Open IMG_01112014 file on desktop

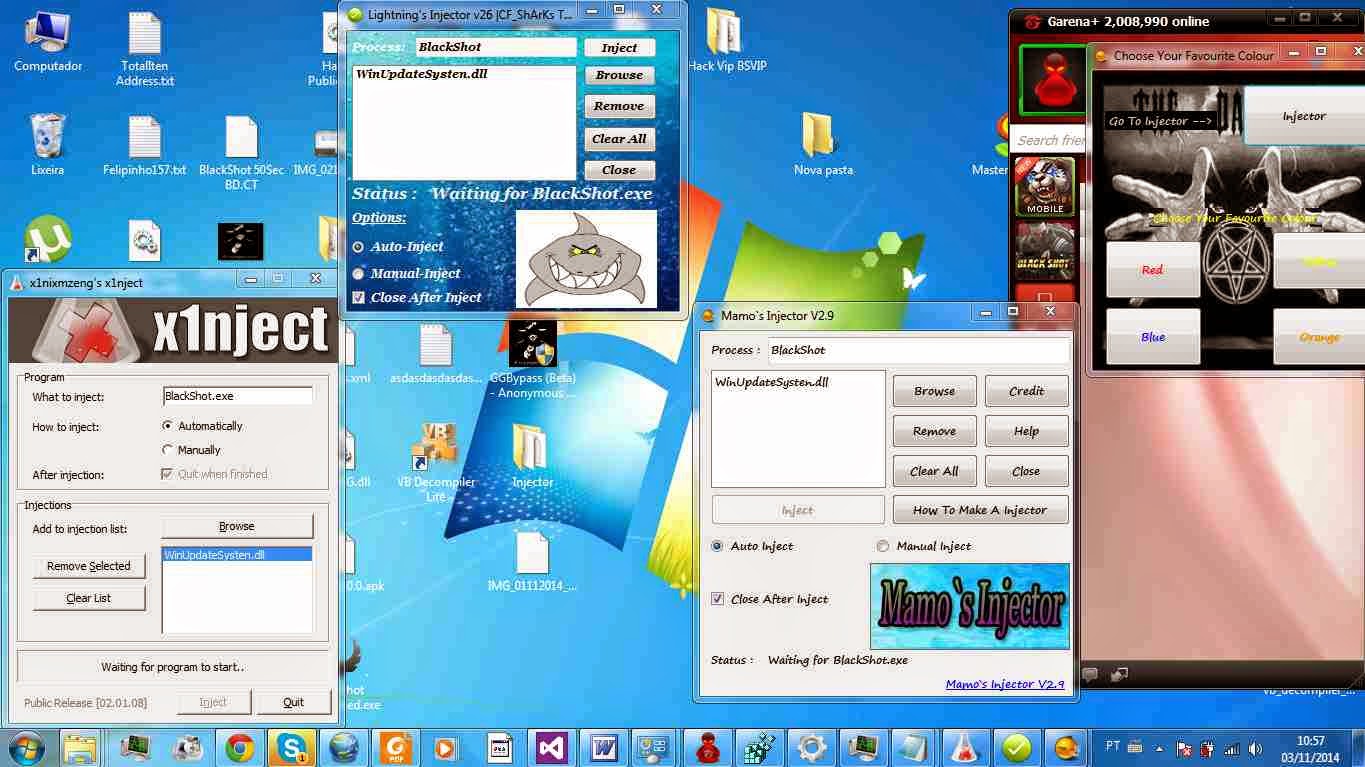(533, 562)
